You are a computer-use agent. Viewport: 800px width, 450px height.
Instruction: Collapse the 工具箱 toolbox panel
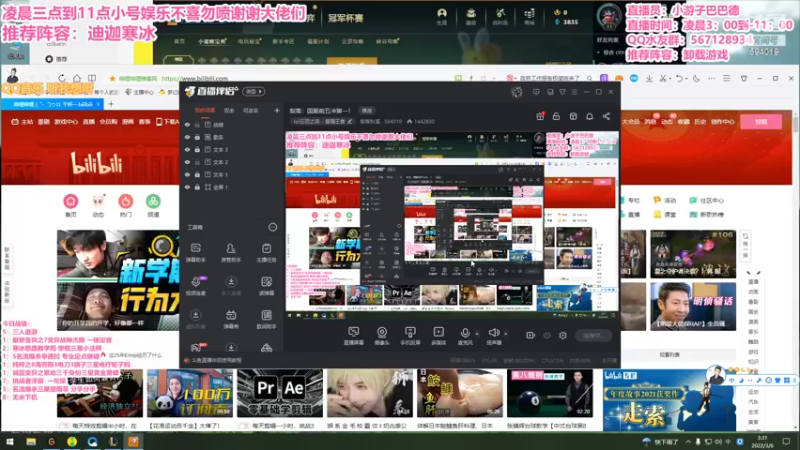pyautogui.click(x=273, y=227)
